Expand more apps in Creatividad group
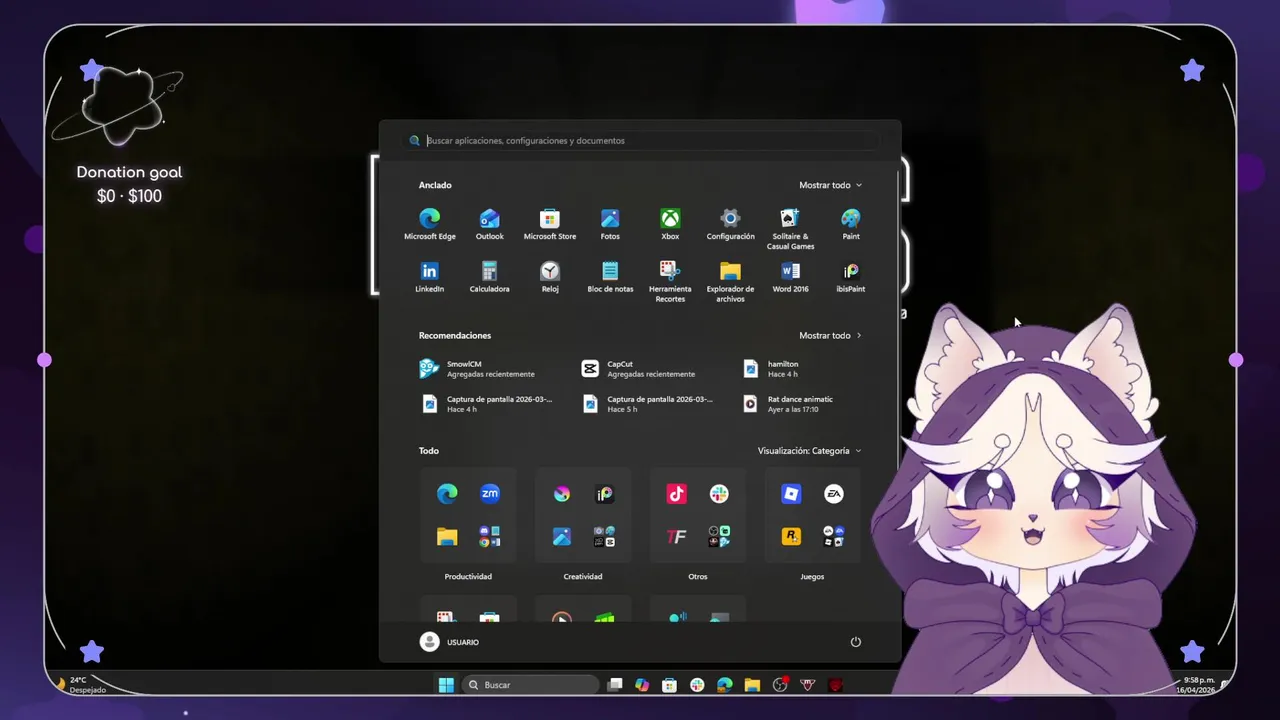 click(605, 537)
